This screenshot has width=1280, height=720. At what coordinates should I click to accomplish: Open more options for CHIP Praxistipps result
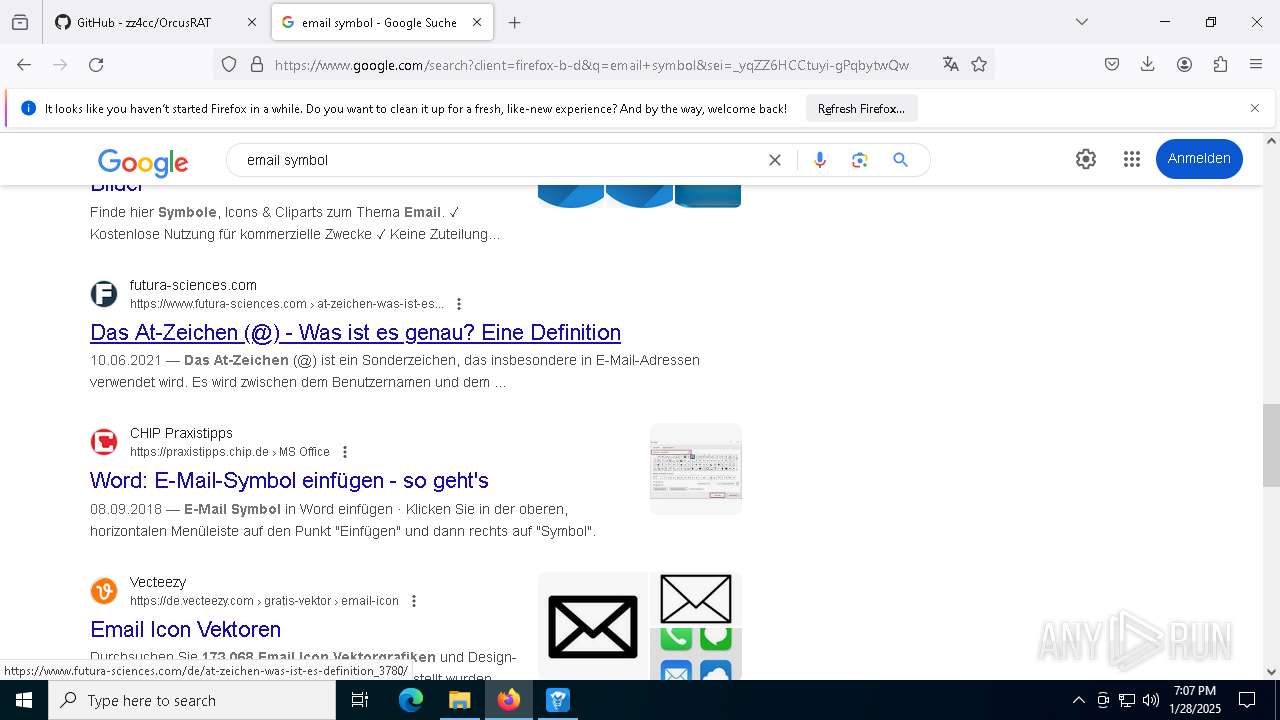click(345, 452)
